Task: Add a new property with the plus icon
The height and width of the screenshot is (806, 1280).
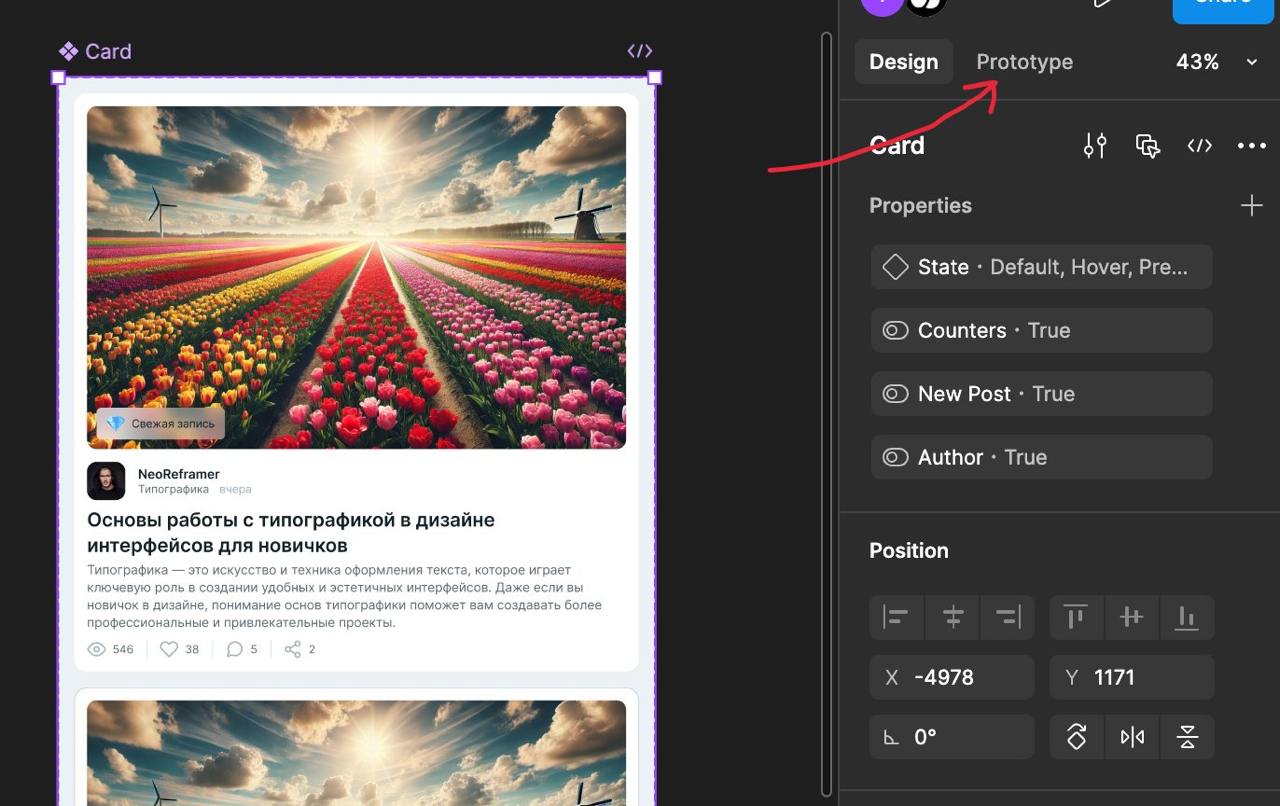Action: [1251, 206]
